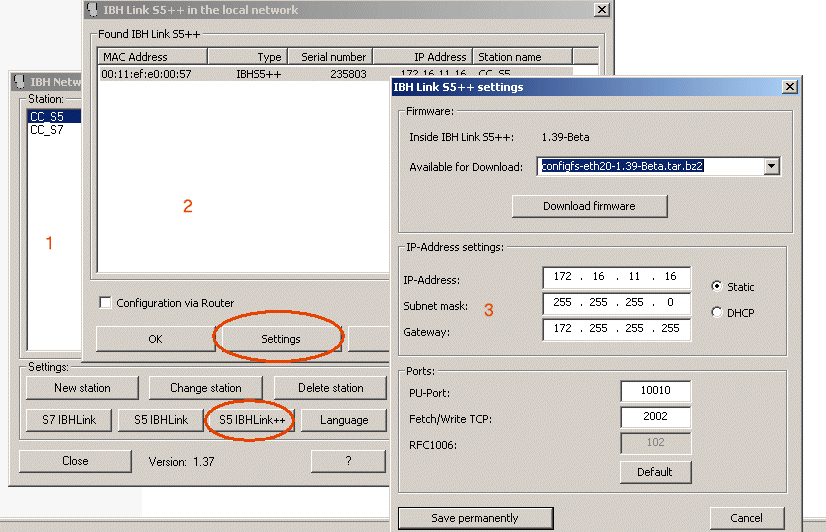Click the IBH Network window title icon
The height and width of the screenshot is (532, 826).
pos(19,82)
